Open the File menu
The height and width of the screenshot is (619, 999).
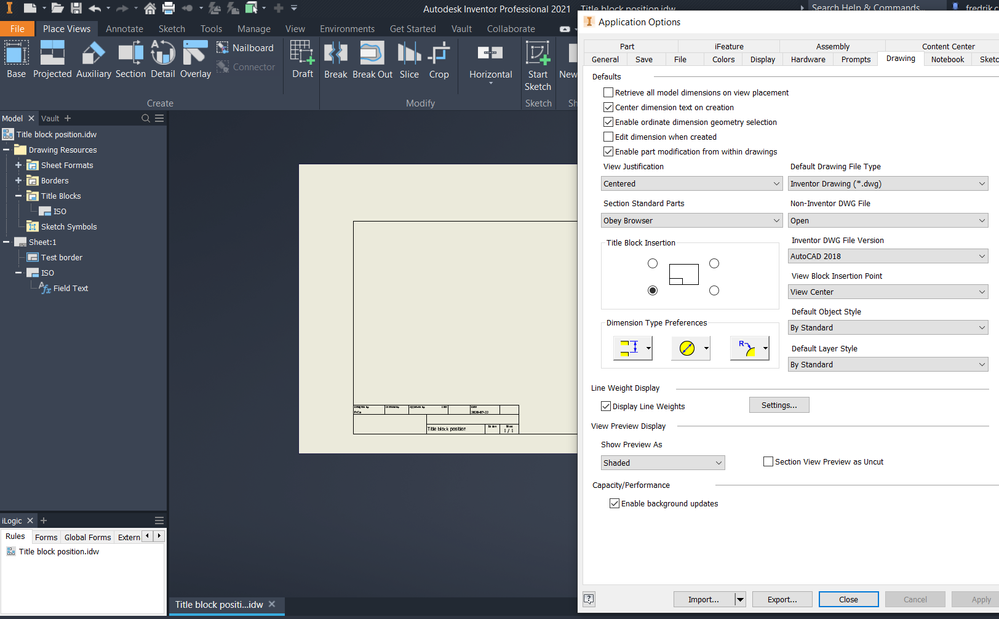[17, 29]
